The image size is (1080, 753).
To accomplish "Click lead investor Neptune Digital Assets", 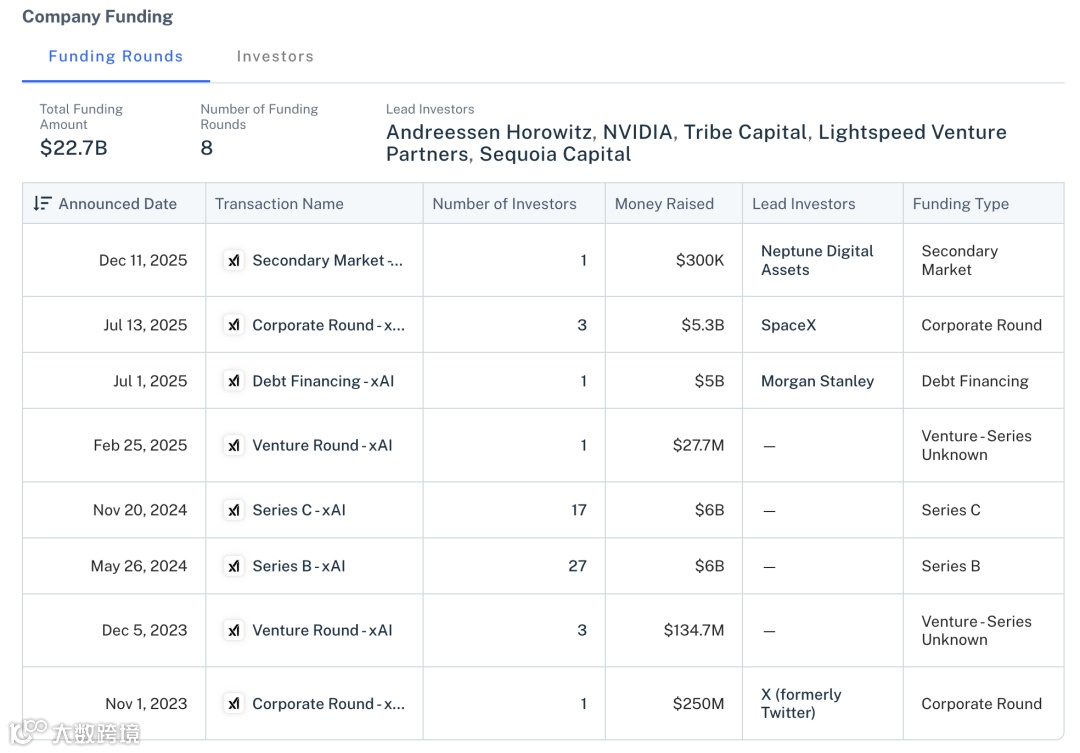I will [x=817, y=260].
